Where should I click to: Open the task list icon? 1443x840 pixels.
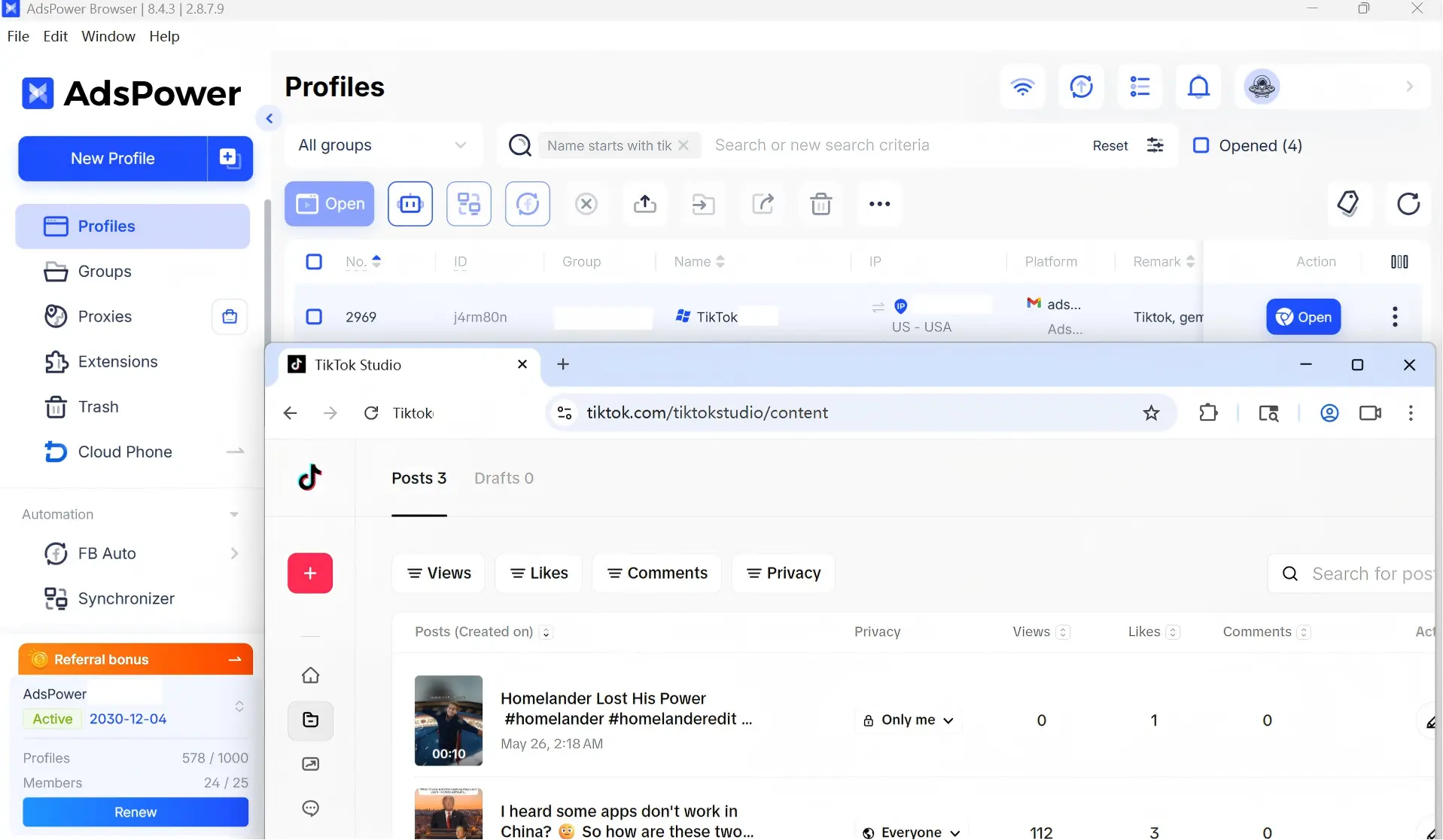(x=1140, y=87)
